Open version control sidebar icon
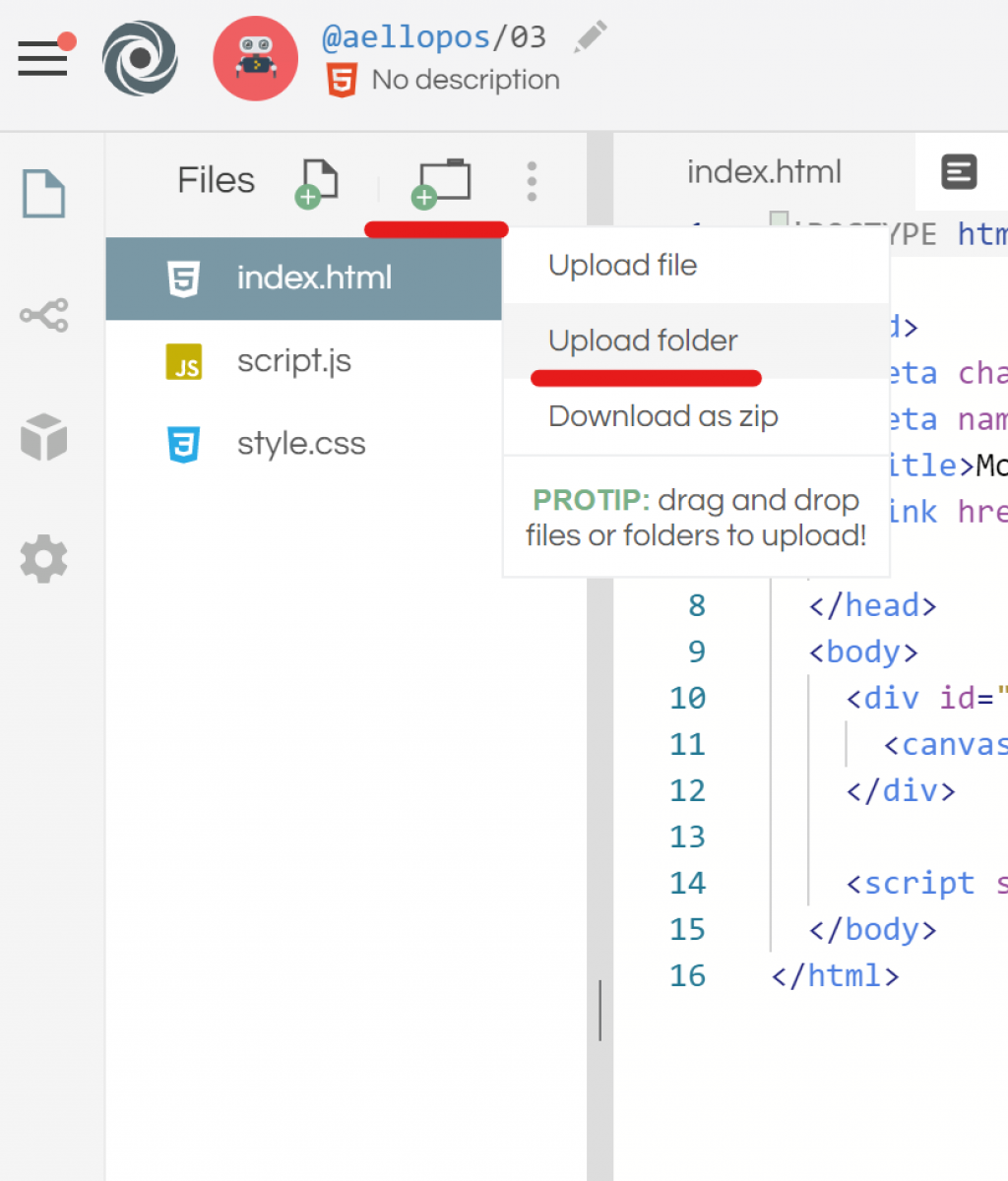1008x1181 pixels. 44,315
